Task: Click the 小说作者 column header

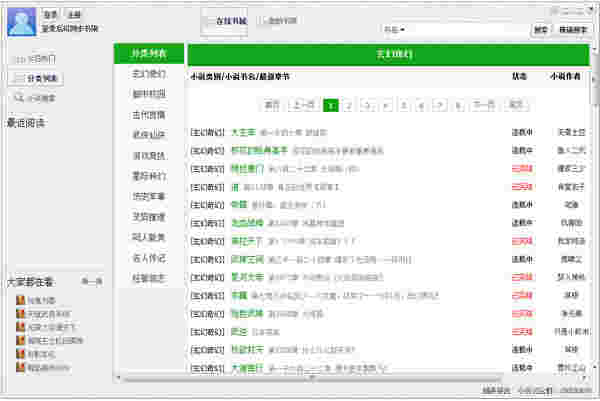Action: [x=565, y=77]
